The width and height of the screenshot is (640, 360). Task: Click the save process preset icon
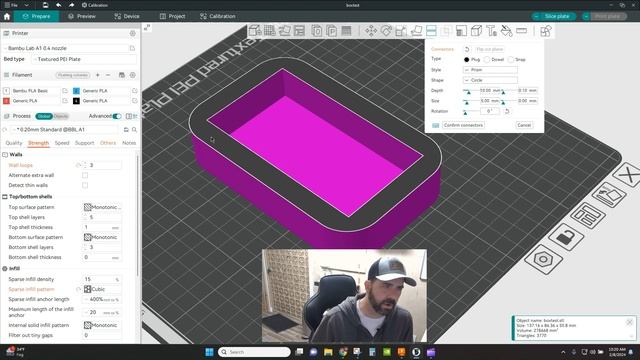point(126,129)
